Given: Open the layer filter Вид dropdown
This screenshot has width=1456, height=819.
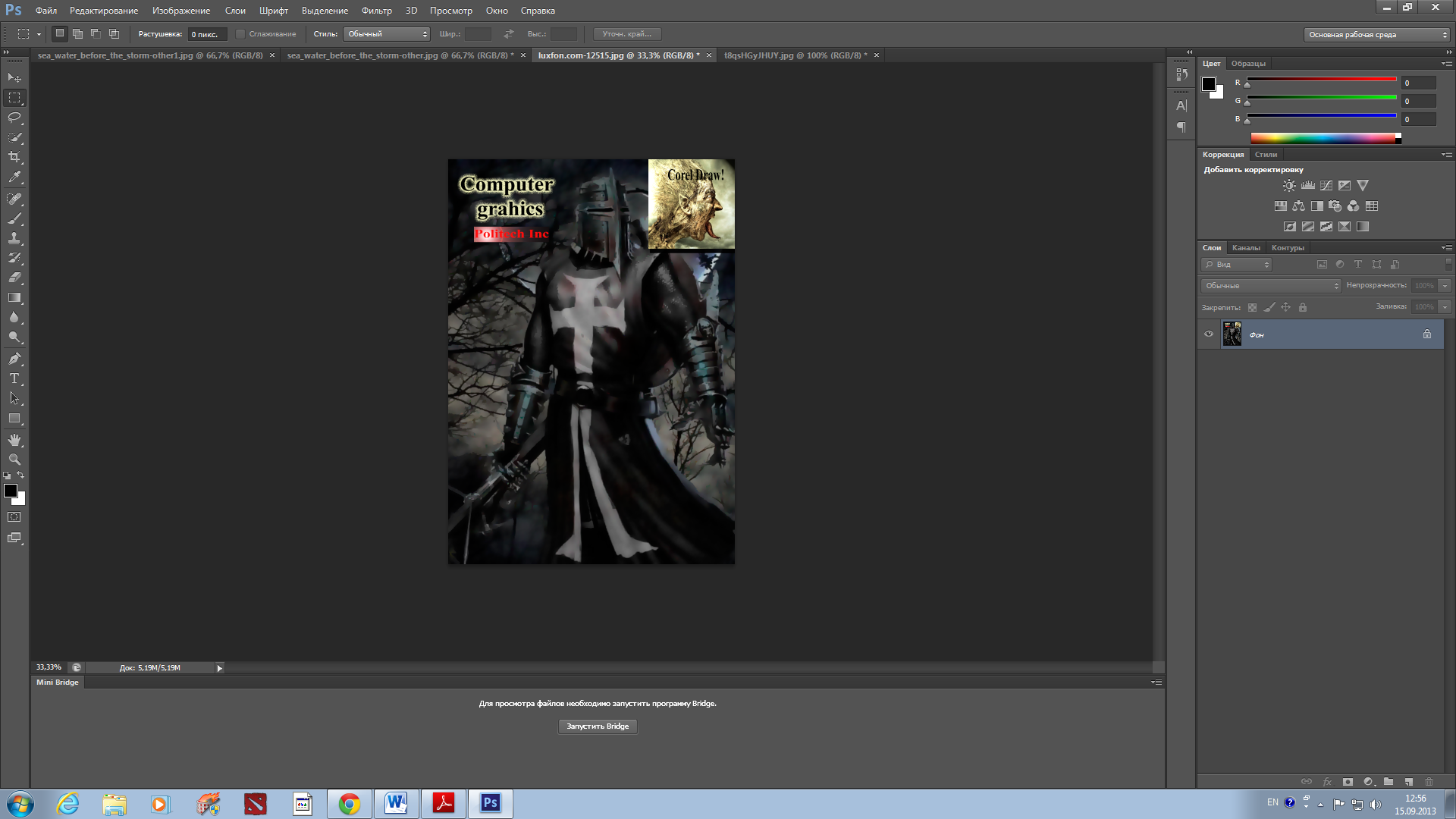Looking at the screenshot, I should tap(1236, 265).
